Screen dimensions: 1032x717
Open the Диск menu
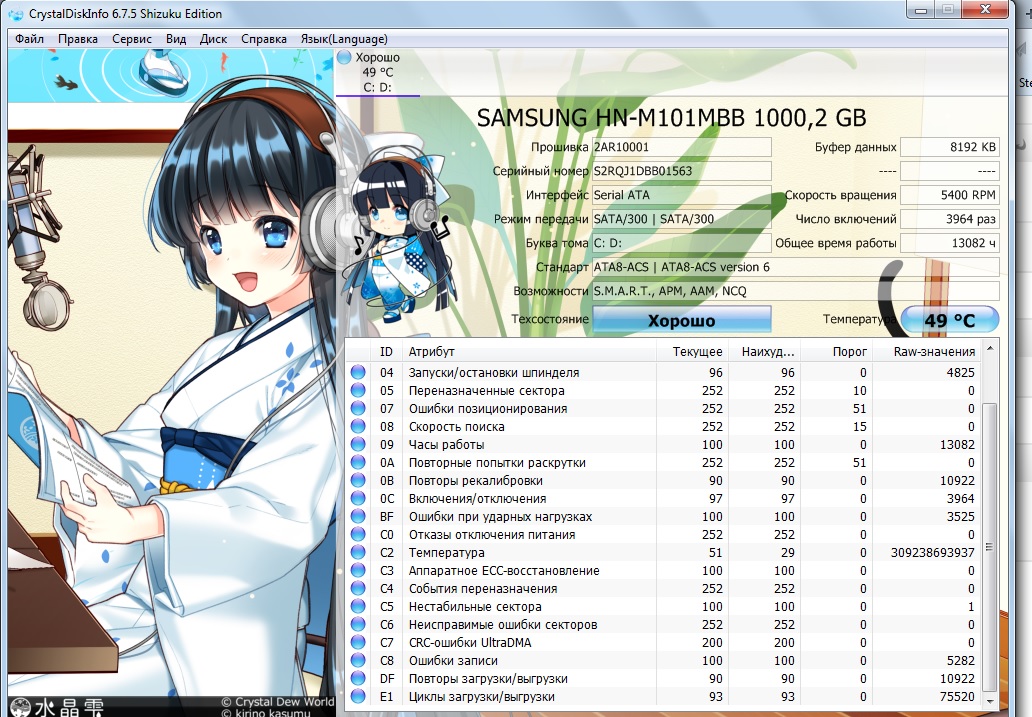point(213,39)
